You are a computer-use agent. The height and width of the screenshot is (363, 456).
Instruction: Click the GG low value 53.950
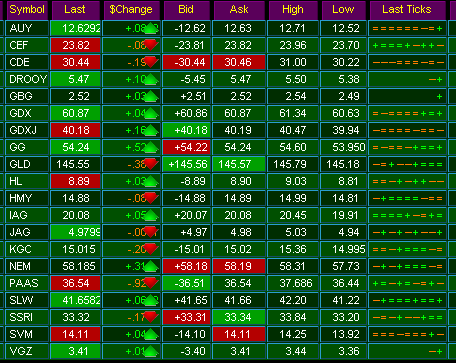click(344, 147)
